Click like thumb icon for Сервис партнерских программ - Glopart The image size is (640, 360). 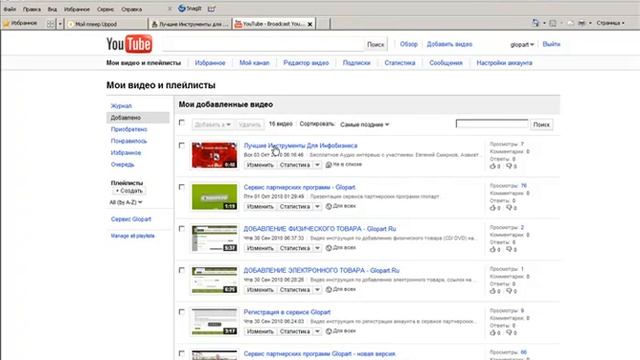point(493,208)
